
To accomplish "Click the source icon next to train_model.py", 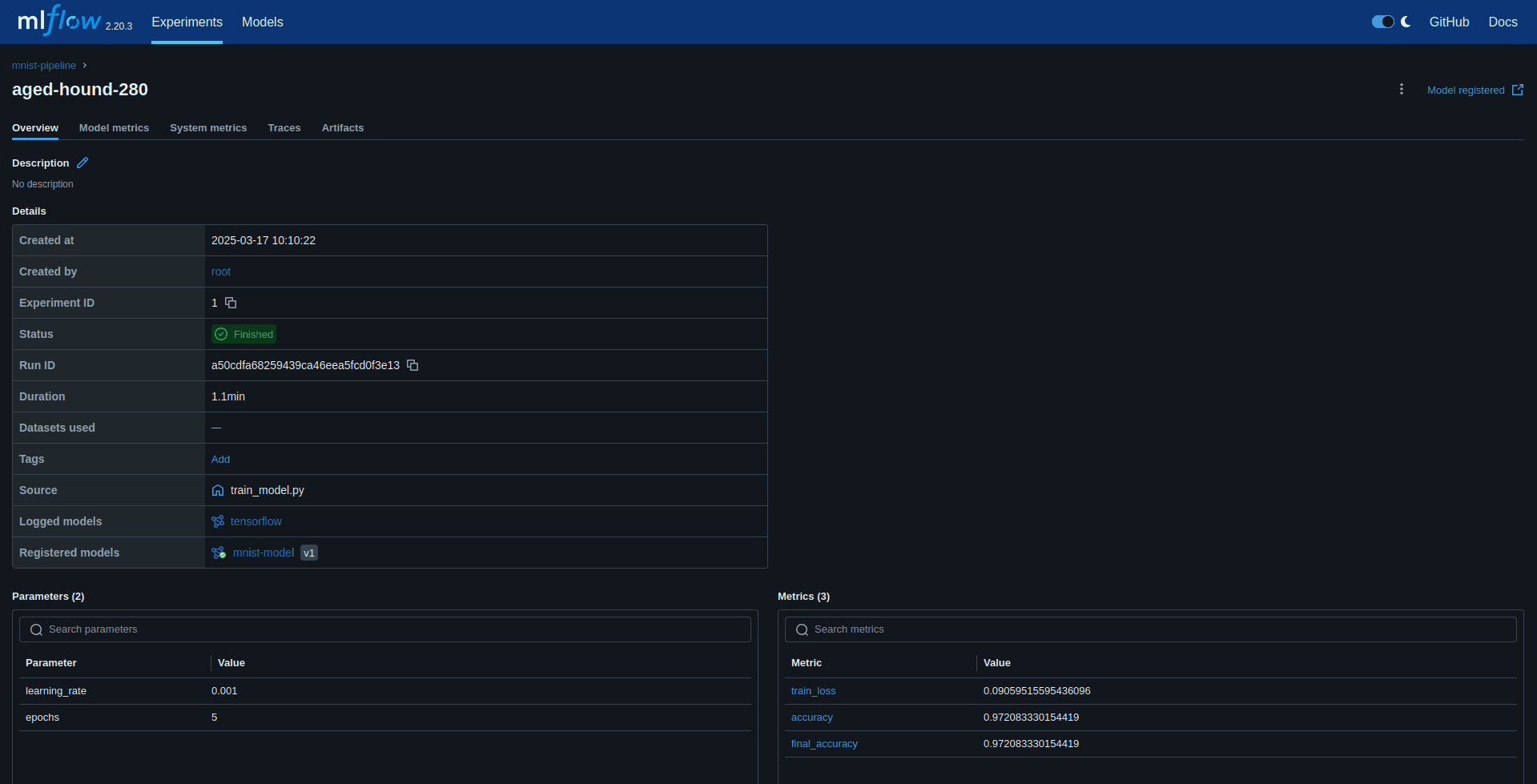I will click(x=217, y=489).
